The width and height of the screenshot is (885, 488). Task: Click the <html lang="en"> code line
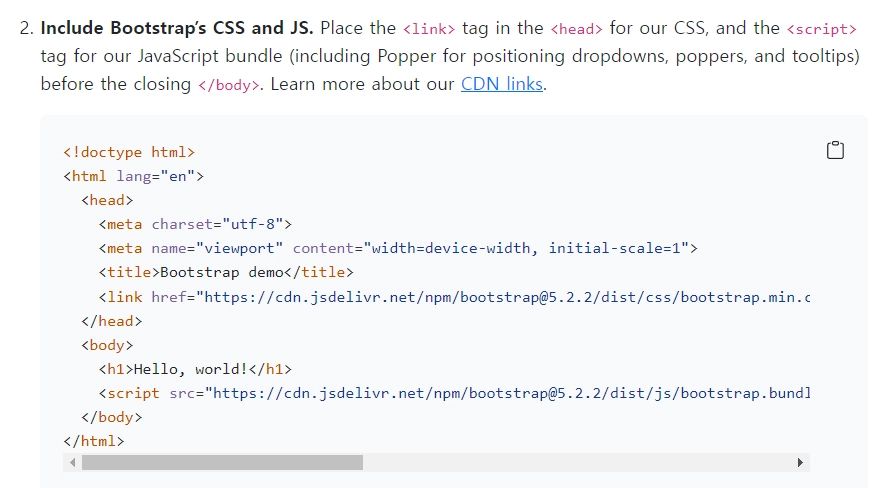134,177
